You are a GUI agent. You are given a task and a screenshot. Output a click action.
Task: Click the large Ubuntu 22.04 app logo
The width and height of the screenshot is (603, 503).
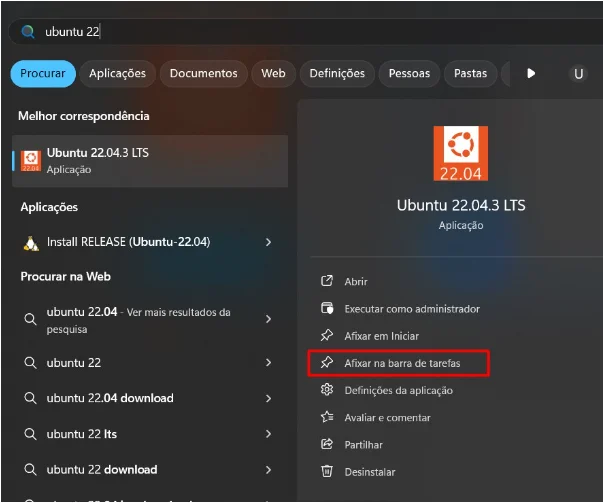461,153
